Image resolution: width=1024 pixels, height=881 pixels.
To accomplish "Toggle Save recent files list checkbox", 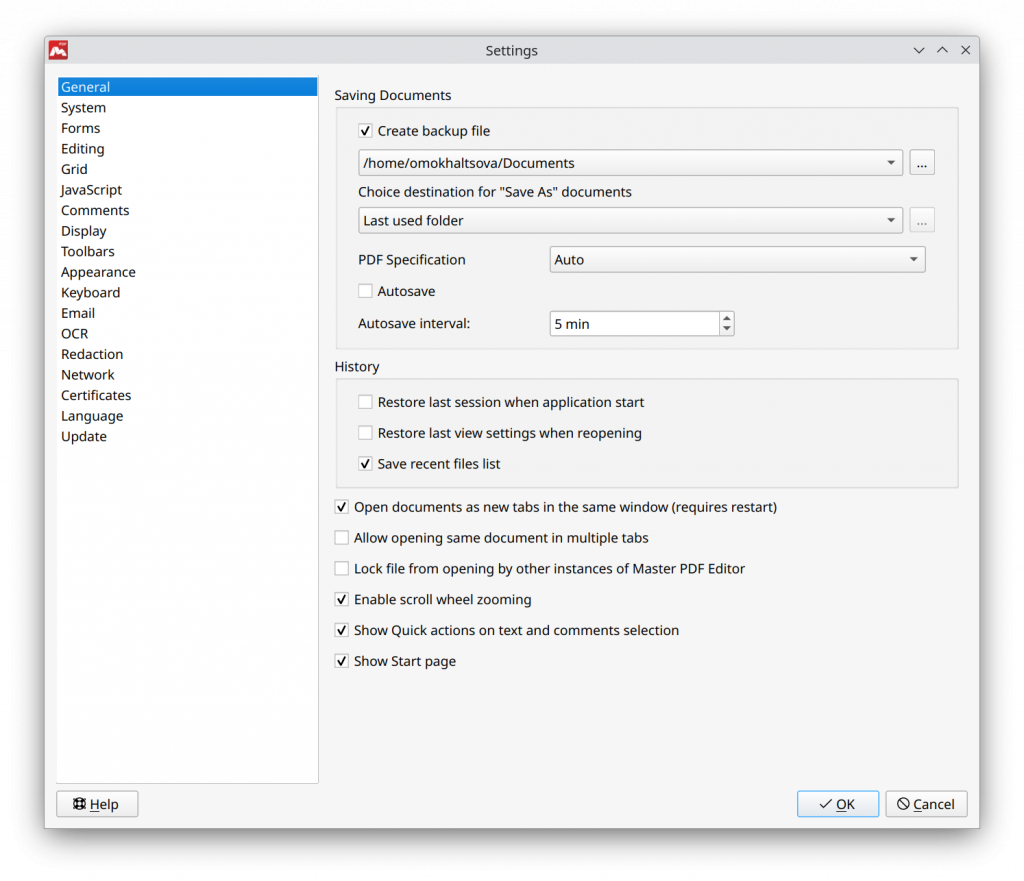I will (365, 464).
